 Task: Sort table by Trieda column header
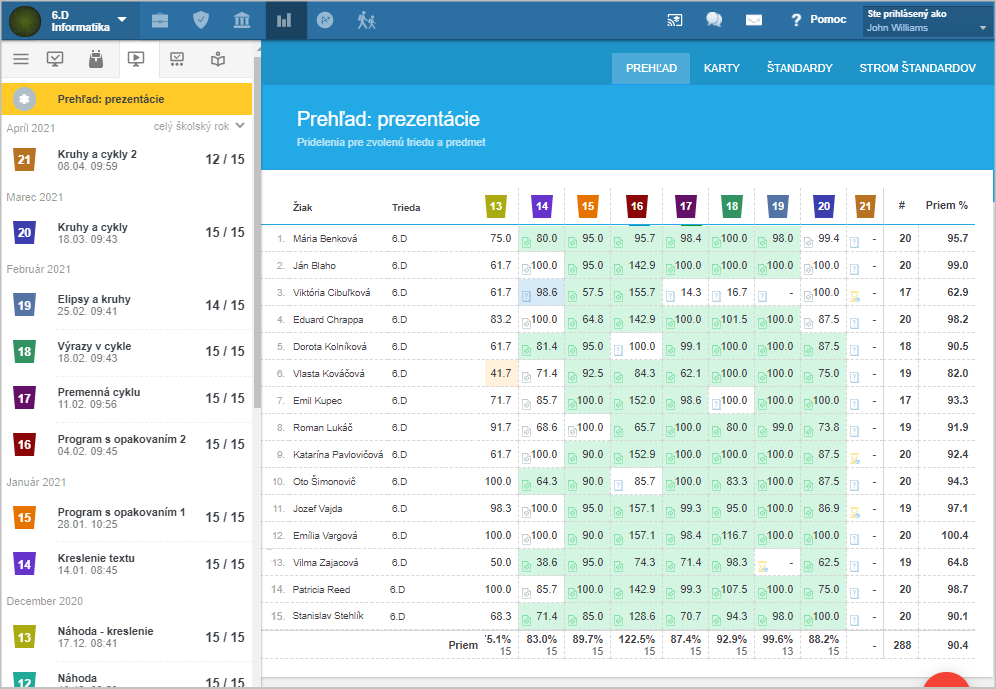[x=406, y=208]
